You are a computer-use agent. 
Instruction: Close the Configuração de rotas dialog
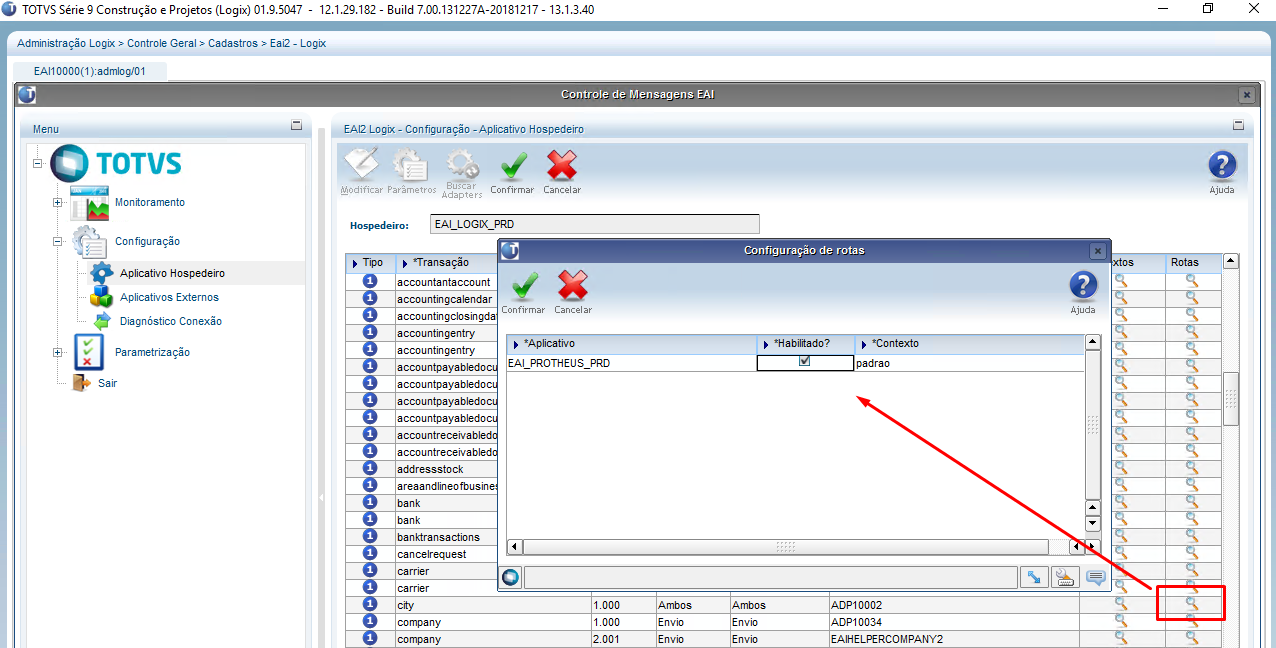(x=1097, y=251)
